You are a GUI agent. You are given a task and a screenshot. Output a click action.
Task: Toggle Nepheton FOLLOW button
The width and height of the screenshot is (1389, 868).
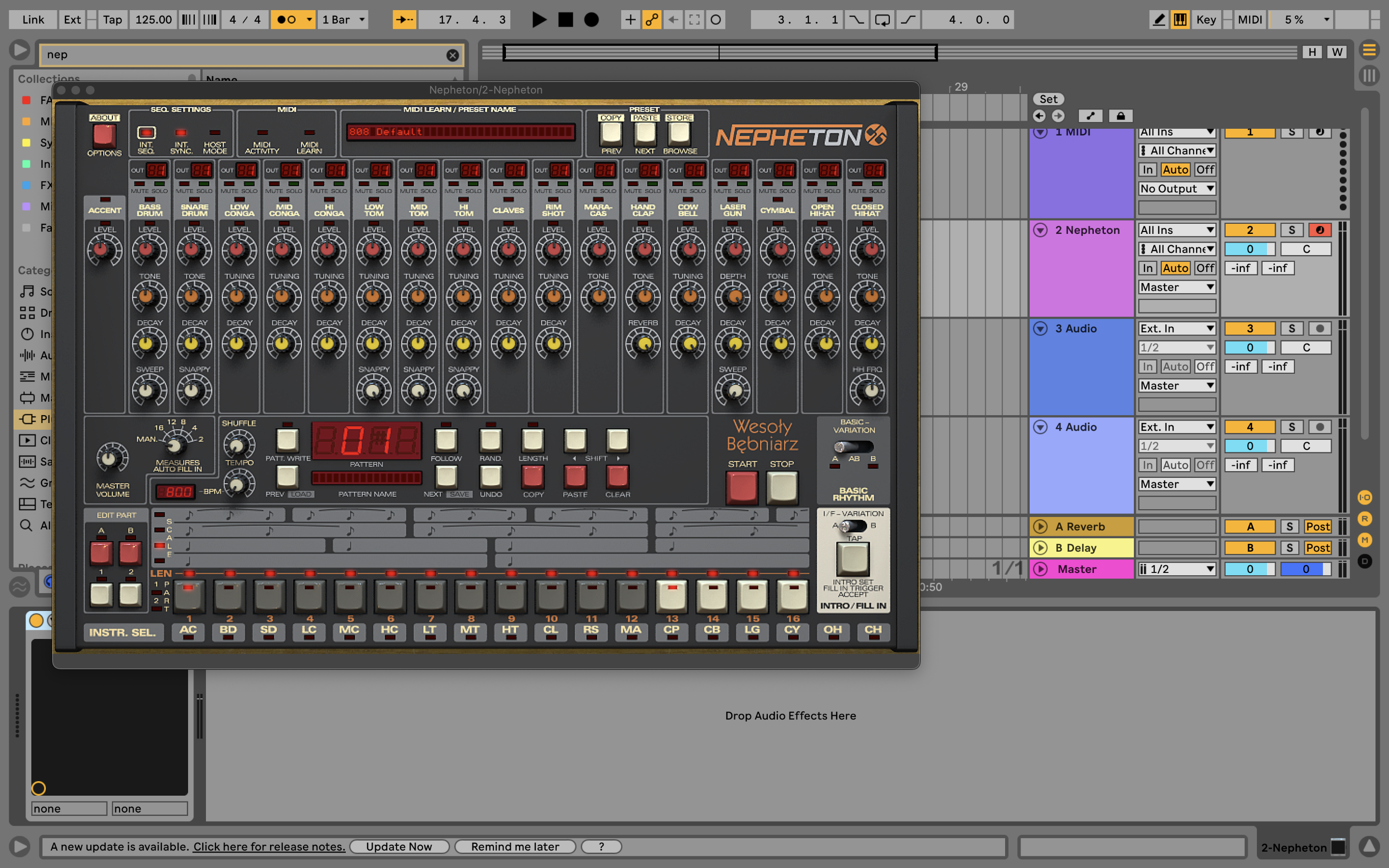click(446, 440)
